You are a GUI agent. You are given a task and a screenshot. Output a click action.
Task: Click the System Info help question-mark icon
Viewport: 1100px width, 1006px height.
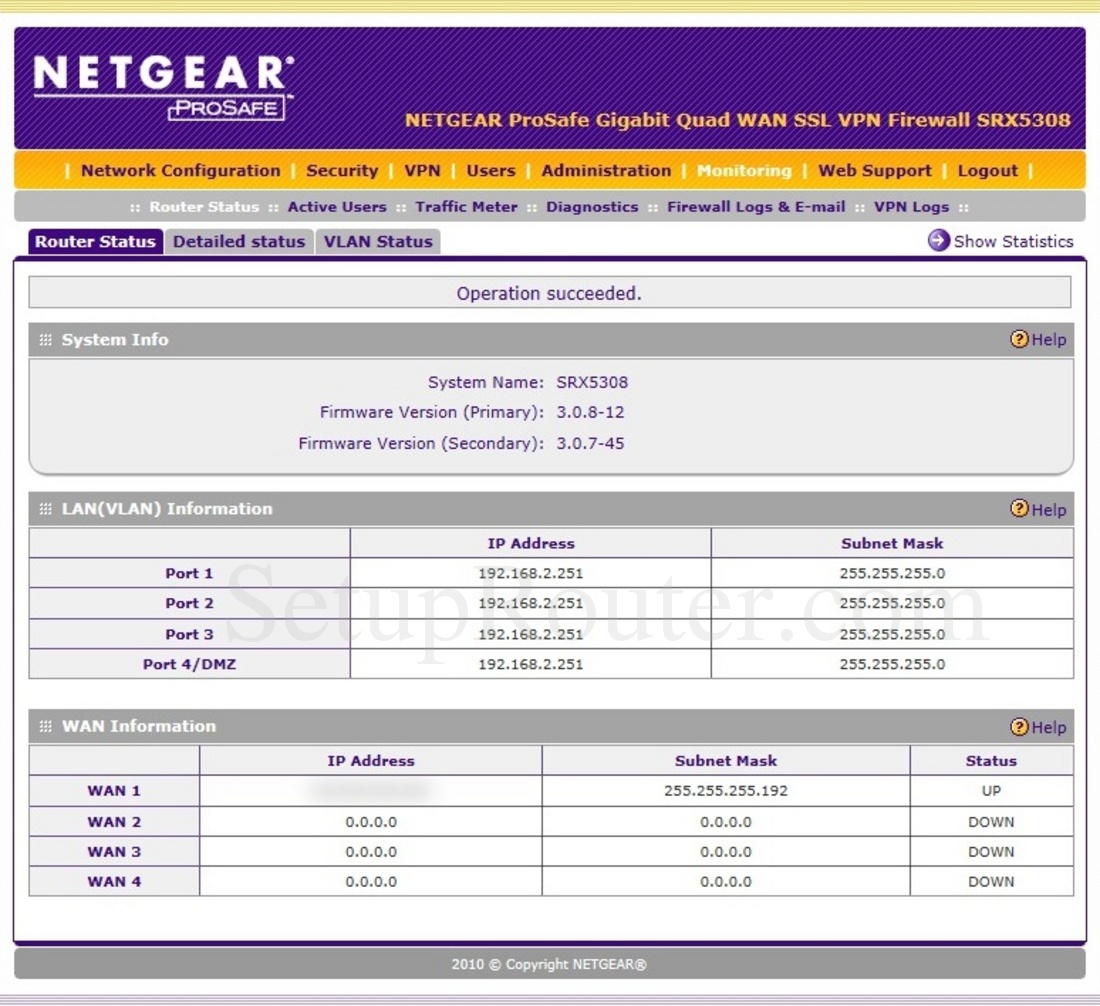coord(1019,340)
